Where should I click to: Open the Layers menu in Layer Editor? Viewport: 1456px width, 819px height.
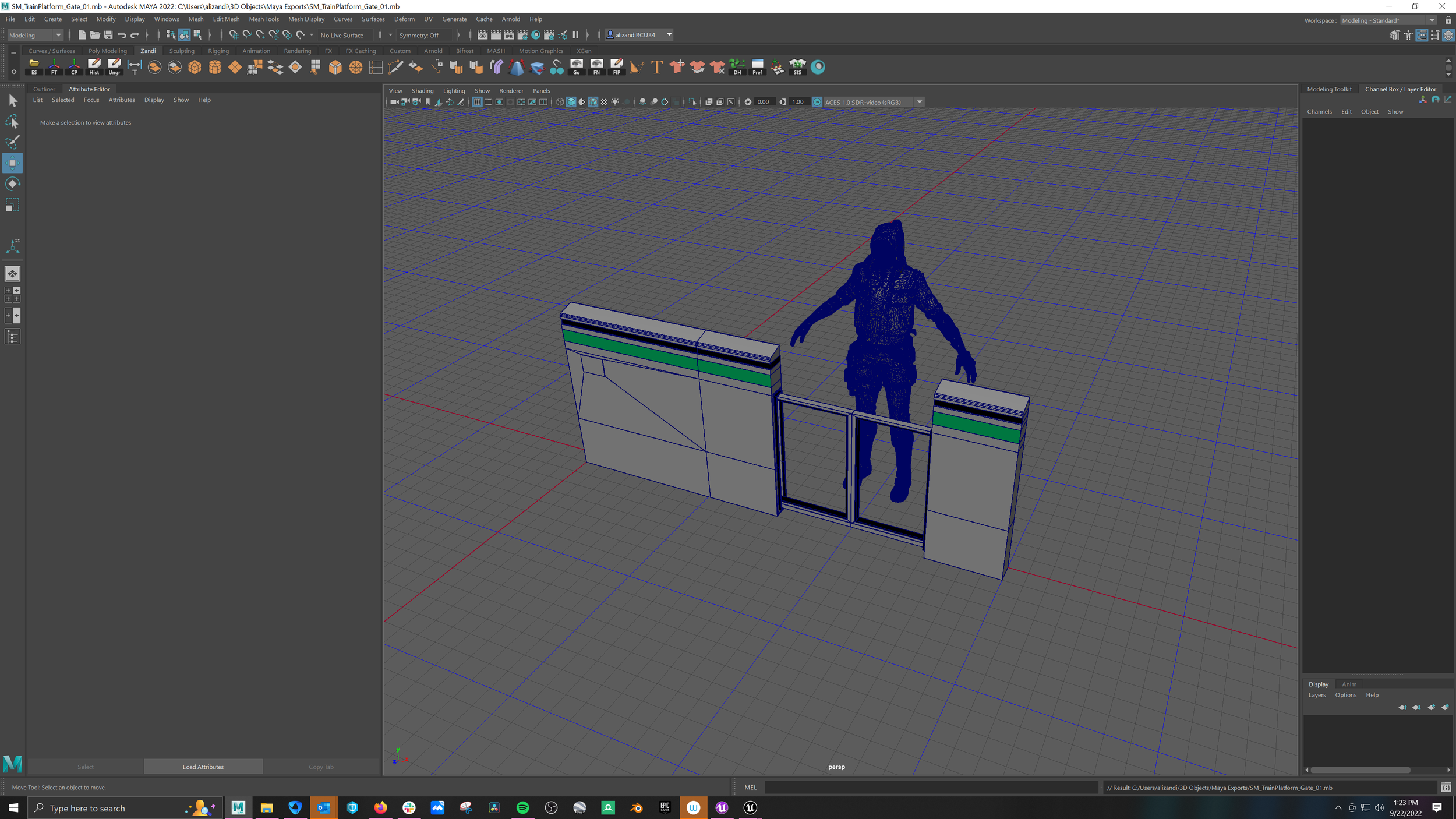pos(1317,695)
